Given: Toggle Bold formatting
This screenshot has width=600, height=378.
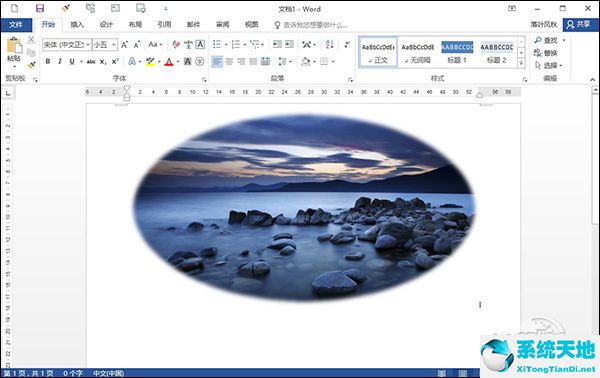Looking at the screenshot, I should coord(48,61).
